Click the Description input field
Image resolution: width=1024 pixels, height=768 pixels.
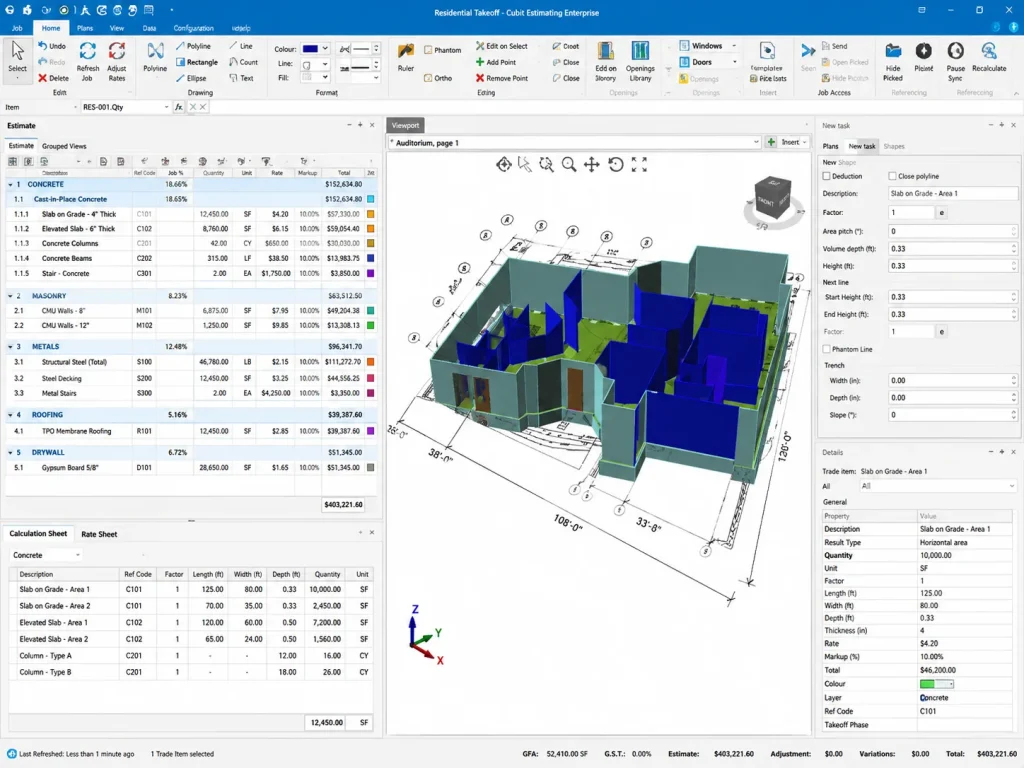coord(952,194)
